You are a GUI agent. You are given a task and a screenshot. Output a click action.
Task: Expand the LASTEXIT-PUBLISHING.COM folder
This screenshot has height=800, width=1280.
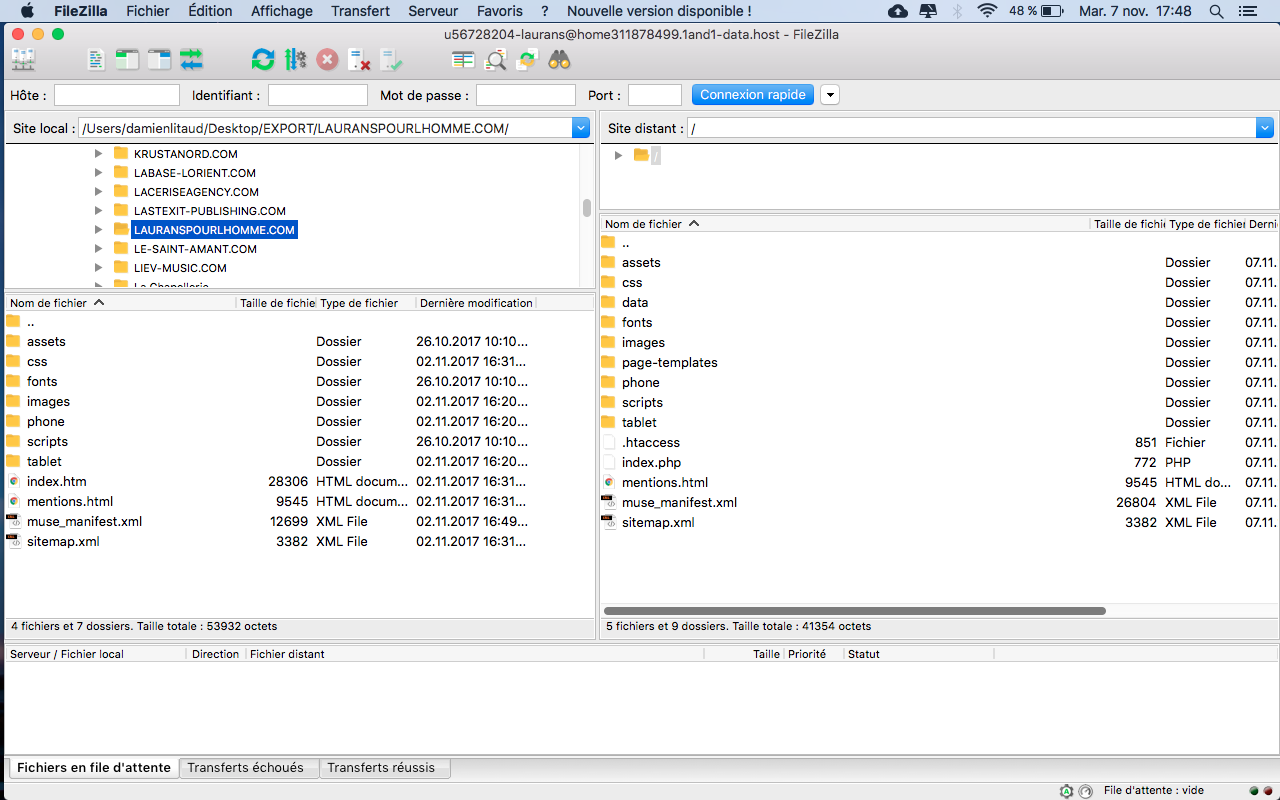[98, 211]
